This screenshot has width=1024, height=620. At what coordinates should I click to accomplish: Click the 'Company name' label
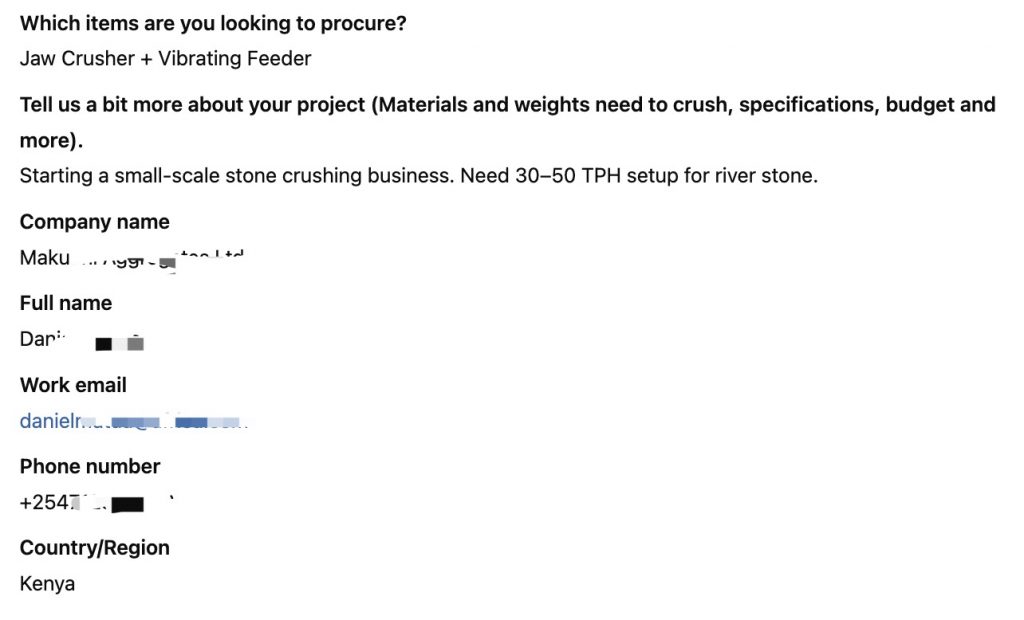[95, 222]
